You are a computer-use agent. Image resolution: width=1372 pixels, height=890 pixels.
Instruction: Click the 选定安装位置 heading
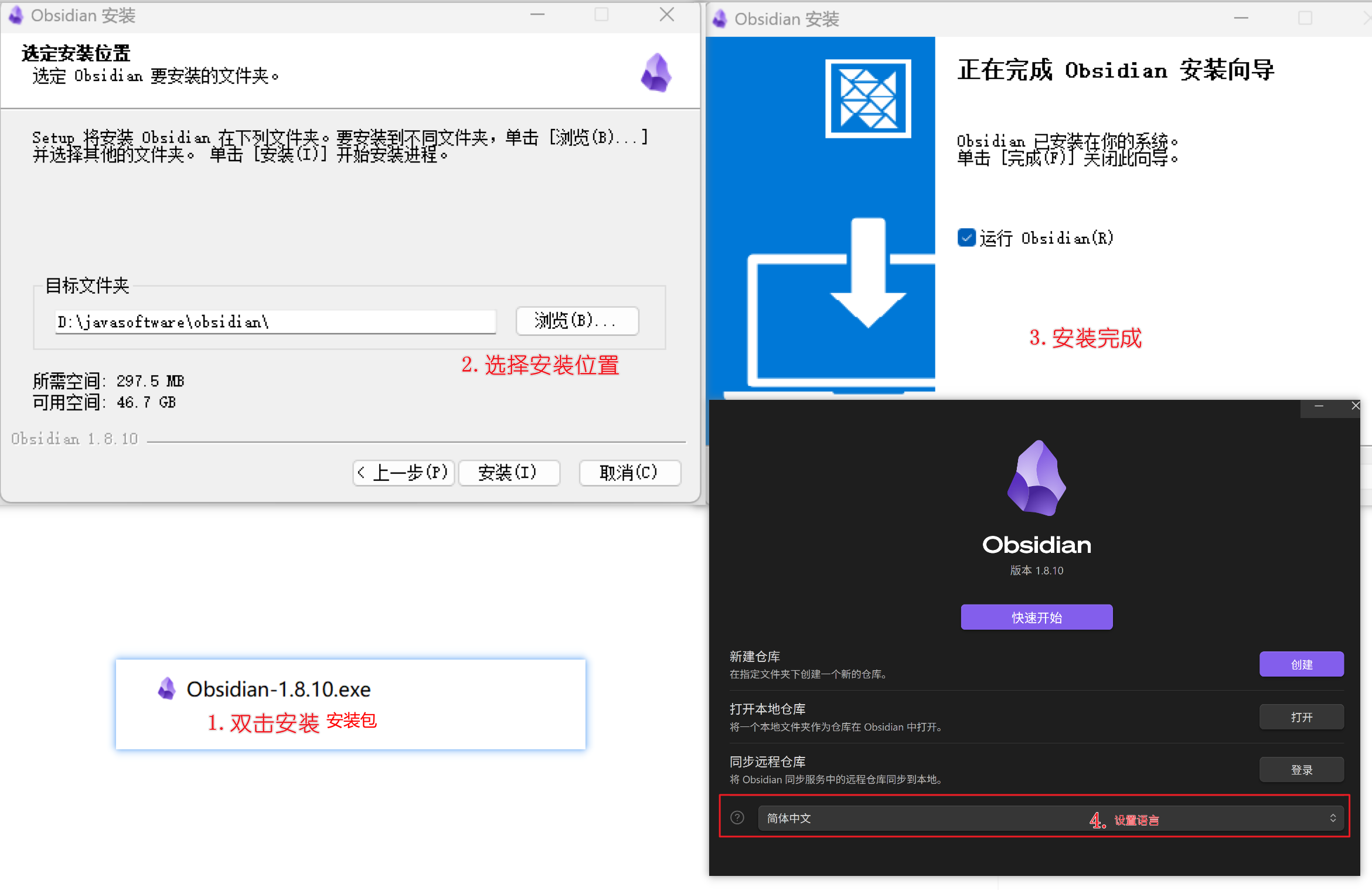click(76, 53)
